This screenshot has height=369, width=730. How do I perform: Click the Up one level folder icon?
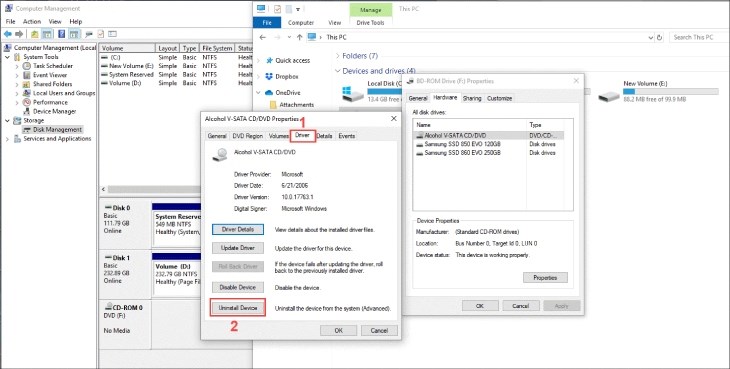tap(35, 34)
